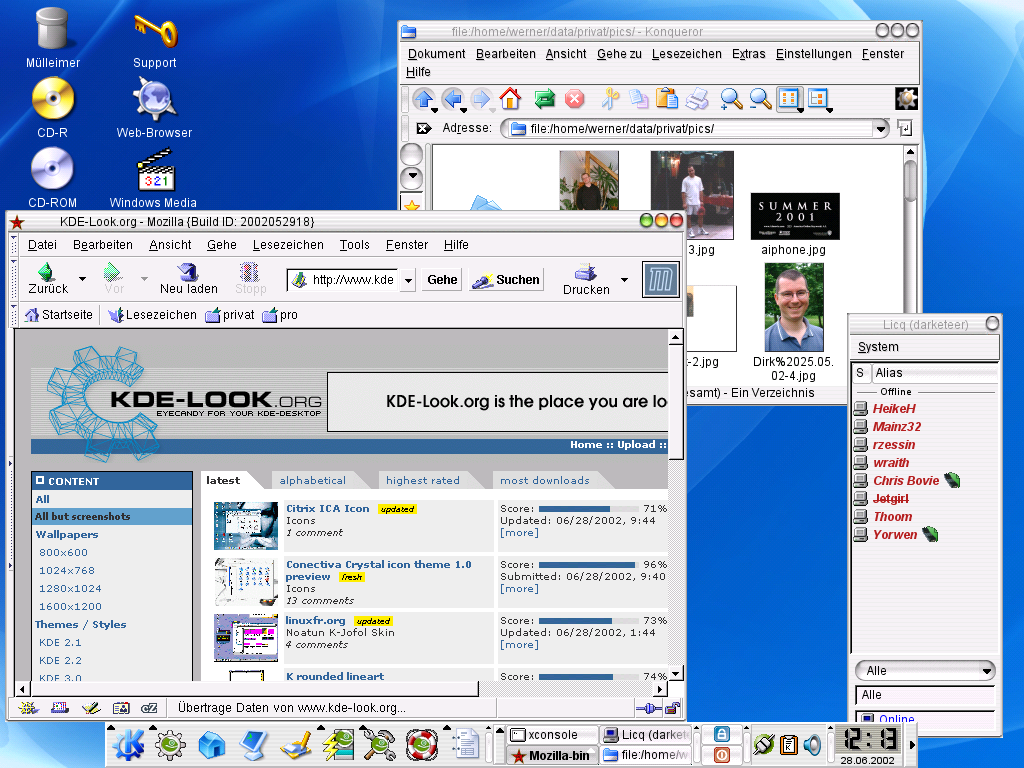Click Zurück back button in Mozilla

pyautogui.click(x=48, y=279)
